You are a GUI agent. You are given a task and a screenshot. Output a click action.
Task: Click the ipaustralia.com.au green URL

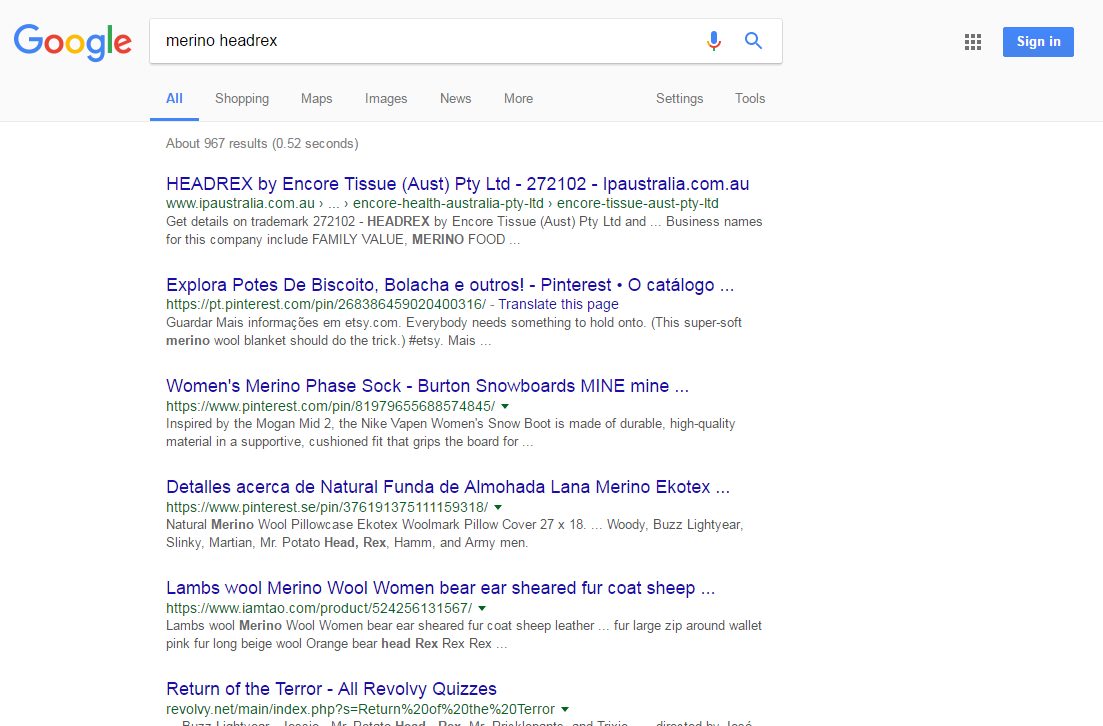pos(442,203)
